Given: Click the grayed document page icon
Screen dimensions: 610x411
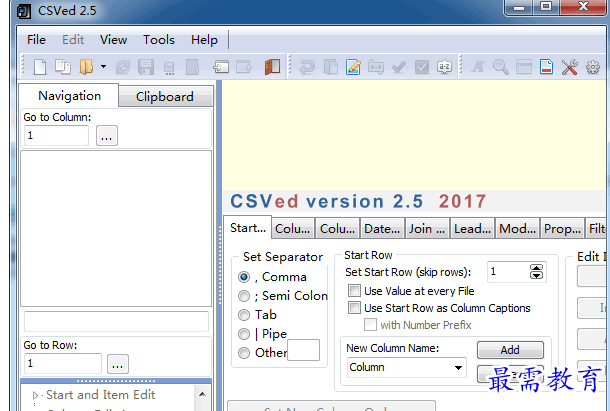Looking at the screenshot, I should pyautogui.click(x=192, y=67).
